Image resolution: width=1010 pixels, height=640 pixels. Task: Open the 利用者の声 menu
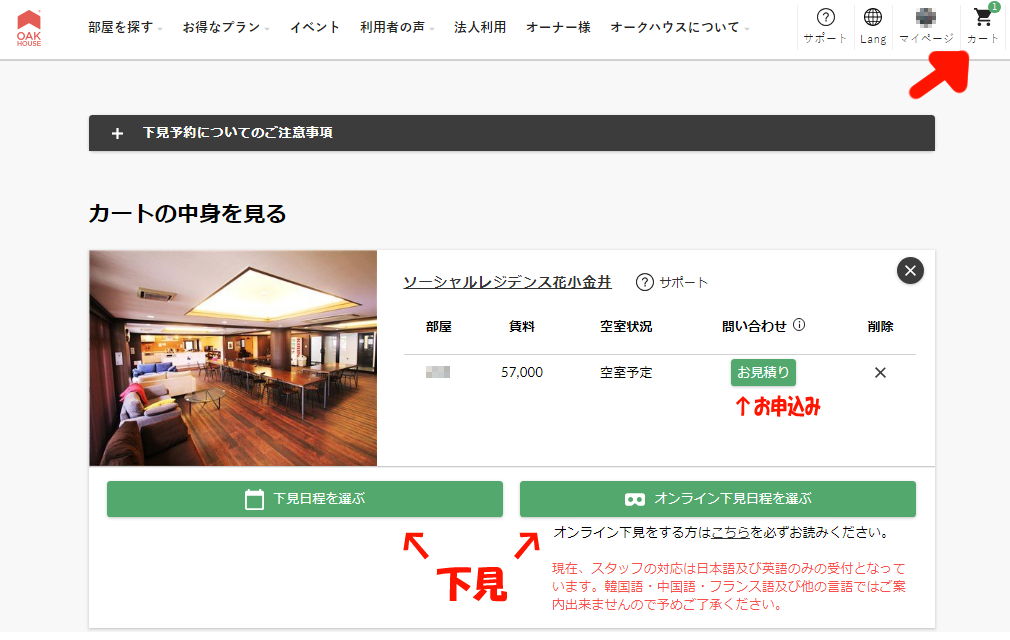[397, 28]
